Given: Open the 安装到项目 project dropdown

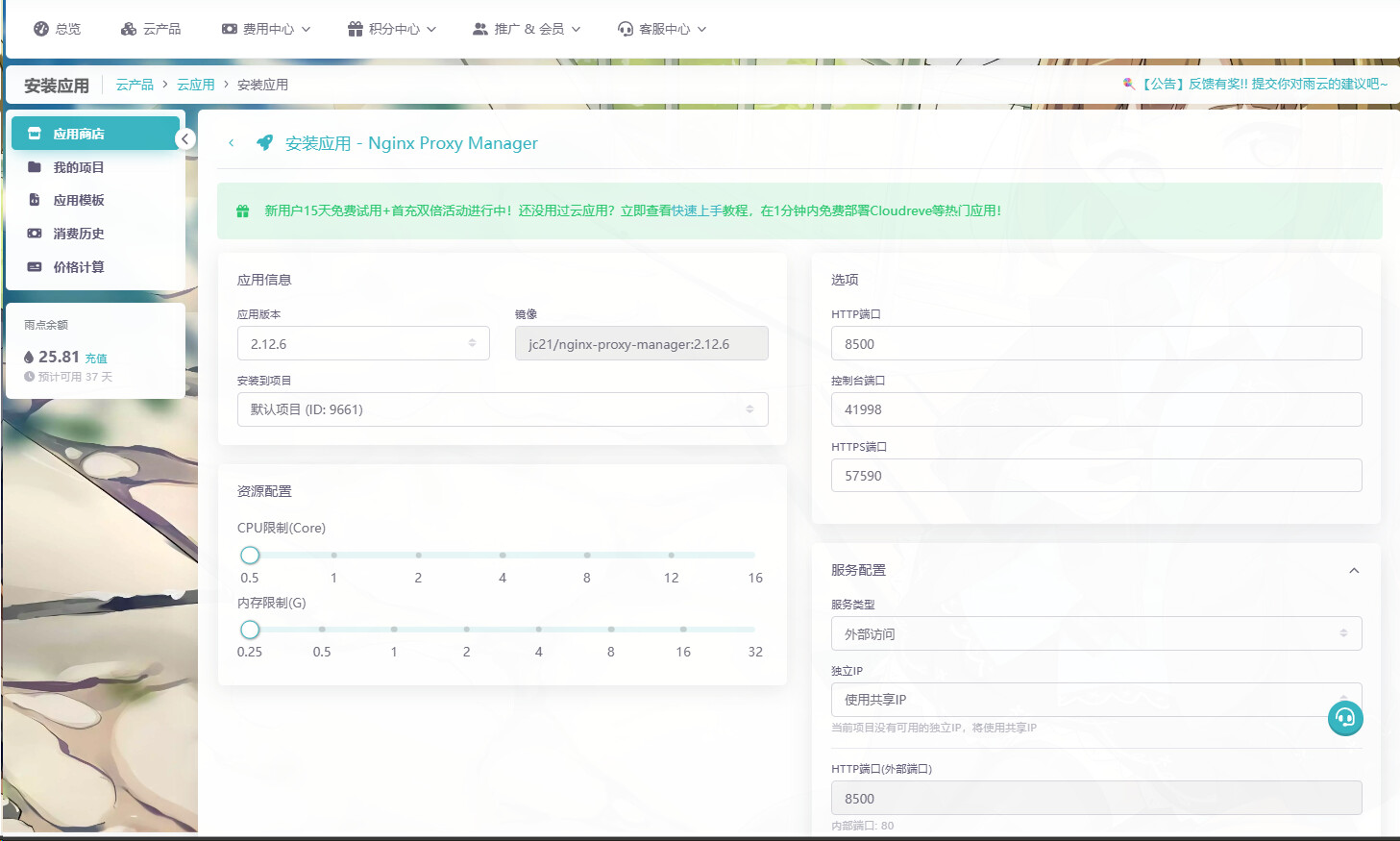Looking at the screenshot, I should (502, 409).
